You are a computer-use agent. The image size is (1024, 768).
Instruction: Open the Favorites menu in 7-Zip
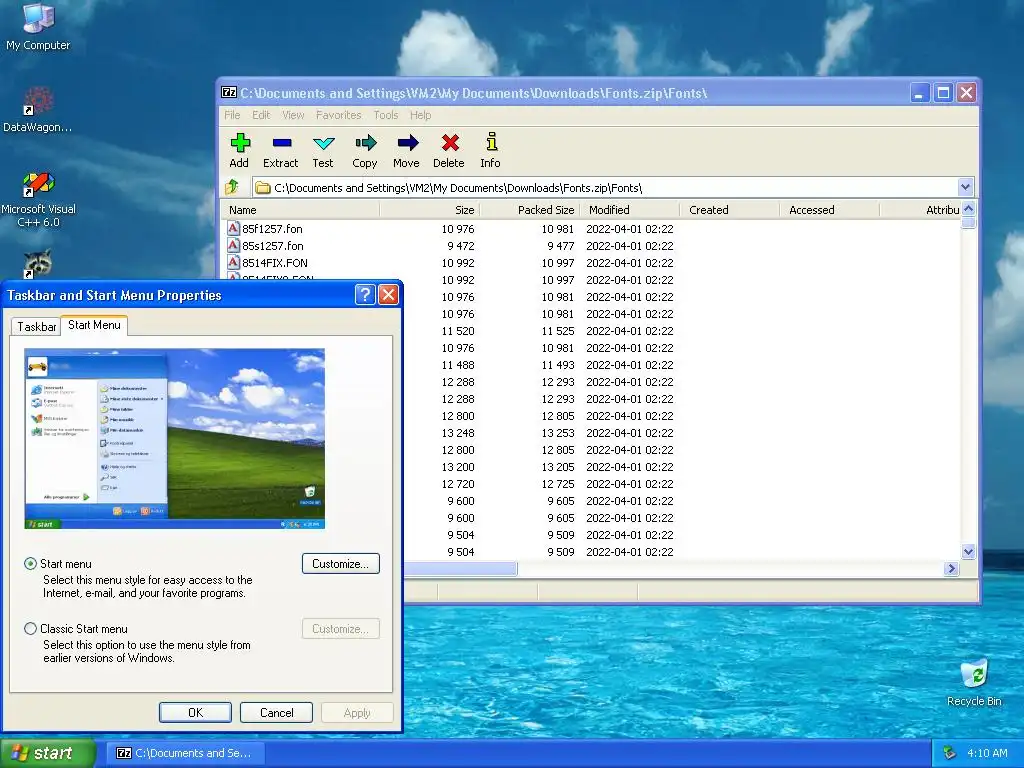(x=338, y=115)
